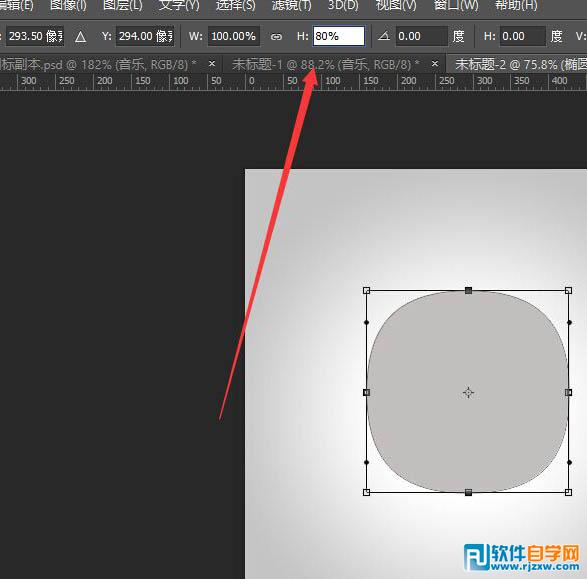
Task: Close the 未标题-1 document tab
Action: (x=435, y=64)
